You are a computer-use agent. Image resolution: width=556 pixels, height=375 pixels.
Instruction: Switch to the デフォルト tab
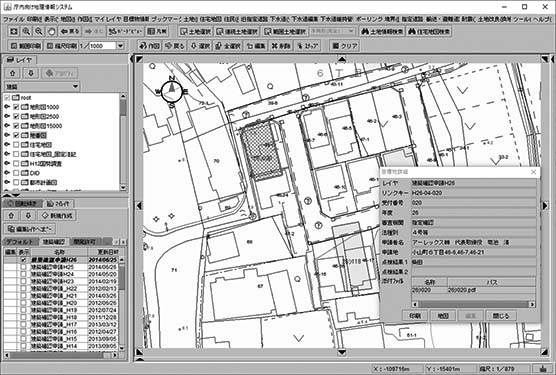(x=21, y=242)
